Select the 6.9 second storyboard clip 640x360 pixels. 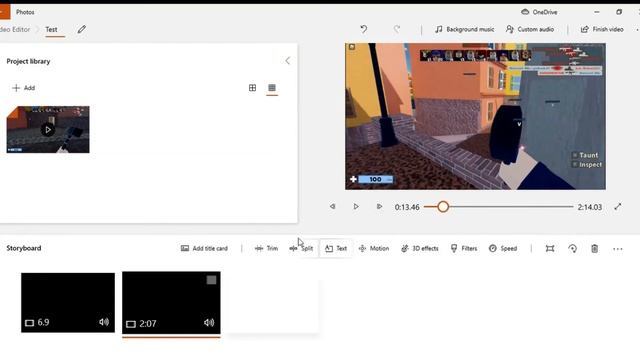coord(68,302)
